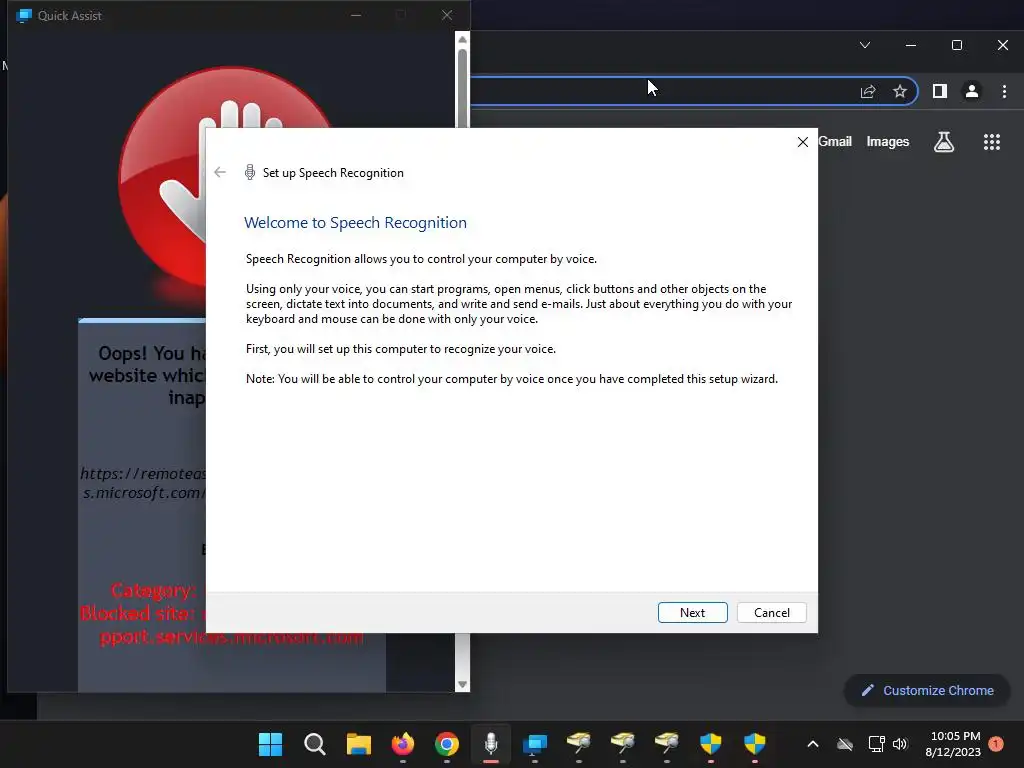
Task: Open the Images link
Action: coord(887,142)
